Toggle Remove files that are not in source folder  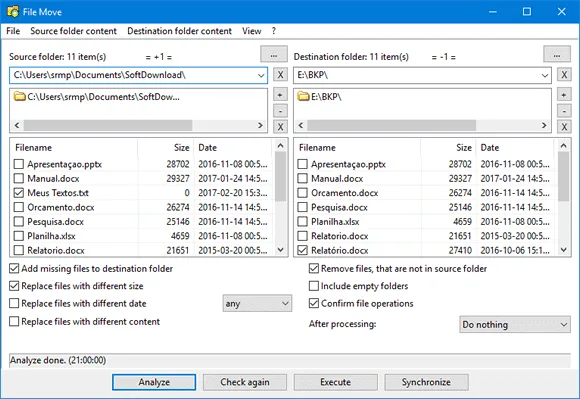[314, 268]
